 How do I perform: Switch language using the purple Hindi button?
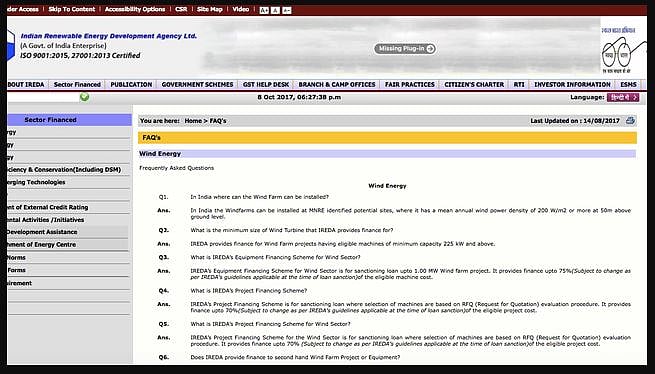coord(622,97)
